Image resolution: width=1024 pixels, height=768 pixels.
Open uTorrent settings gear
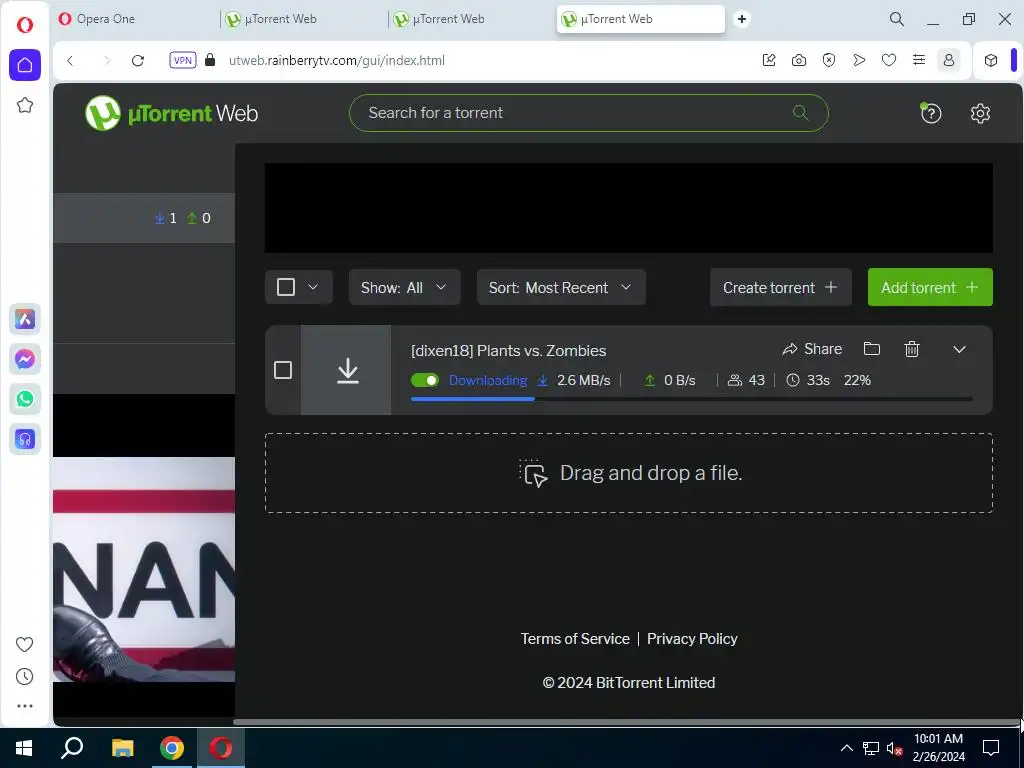click(980, 113)
